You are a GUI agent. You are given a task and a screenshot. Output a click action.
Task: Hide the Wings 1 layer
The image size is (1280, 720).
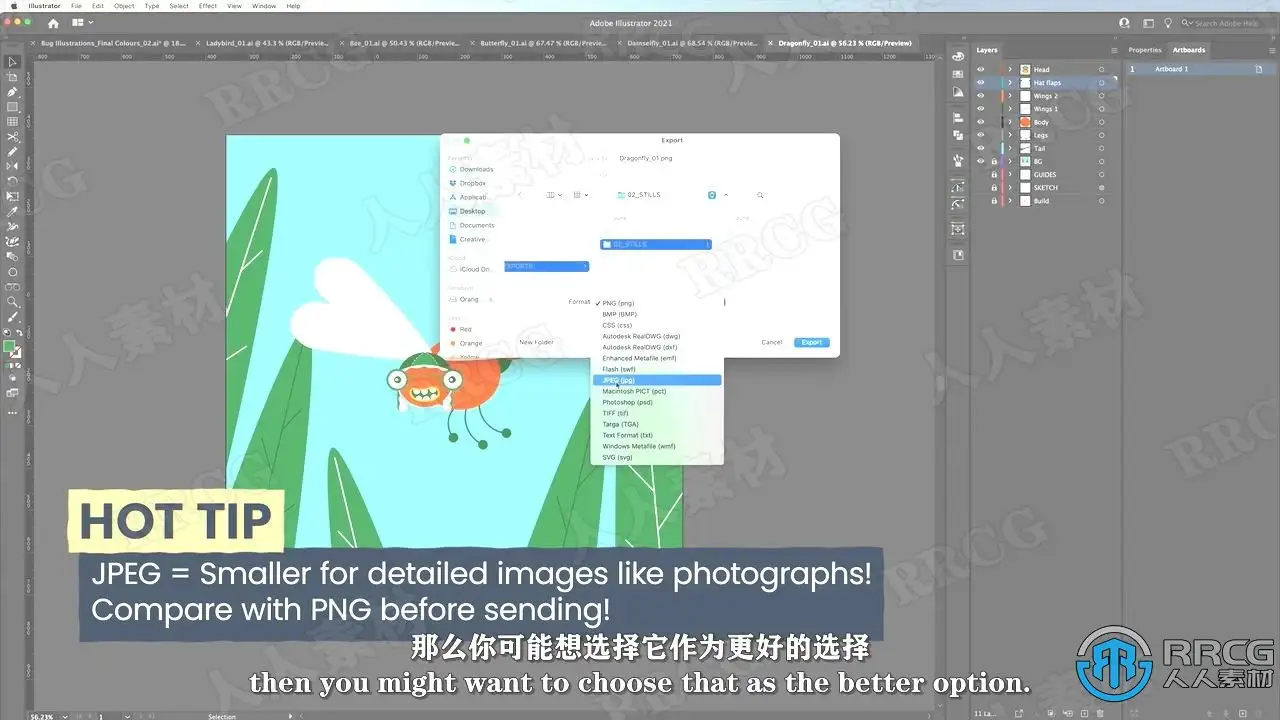point(980,109)
